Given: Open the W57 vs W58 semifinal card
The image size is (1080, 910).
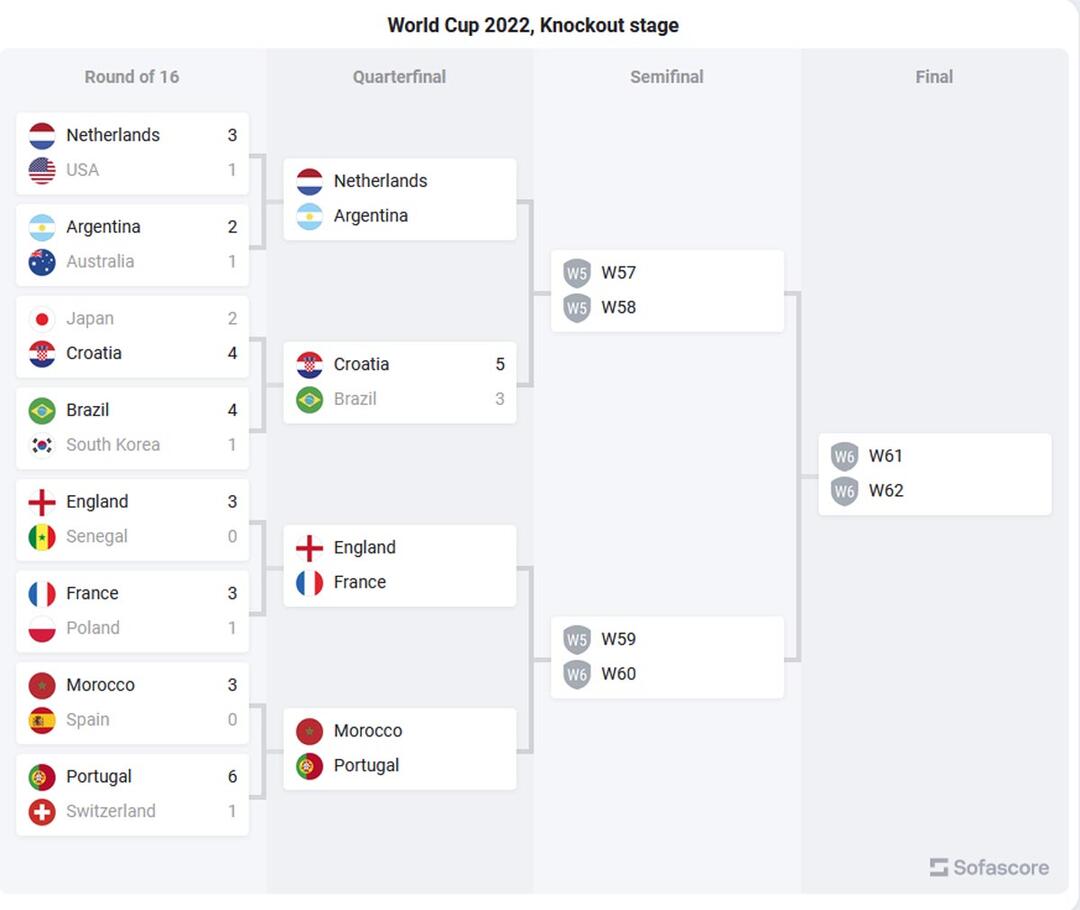Looking at the screenshot, I should tap(667, 290).
